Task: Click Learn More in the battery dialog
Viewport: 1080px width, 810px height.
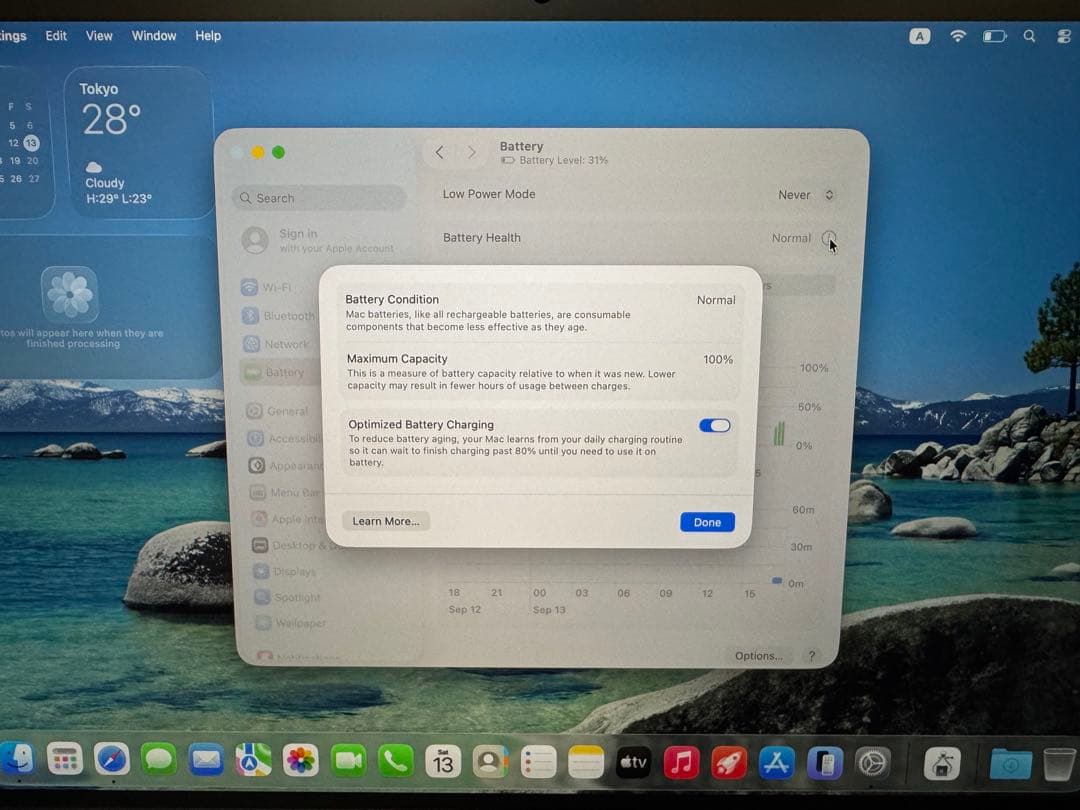Action: [x=385, y=520]
